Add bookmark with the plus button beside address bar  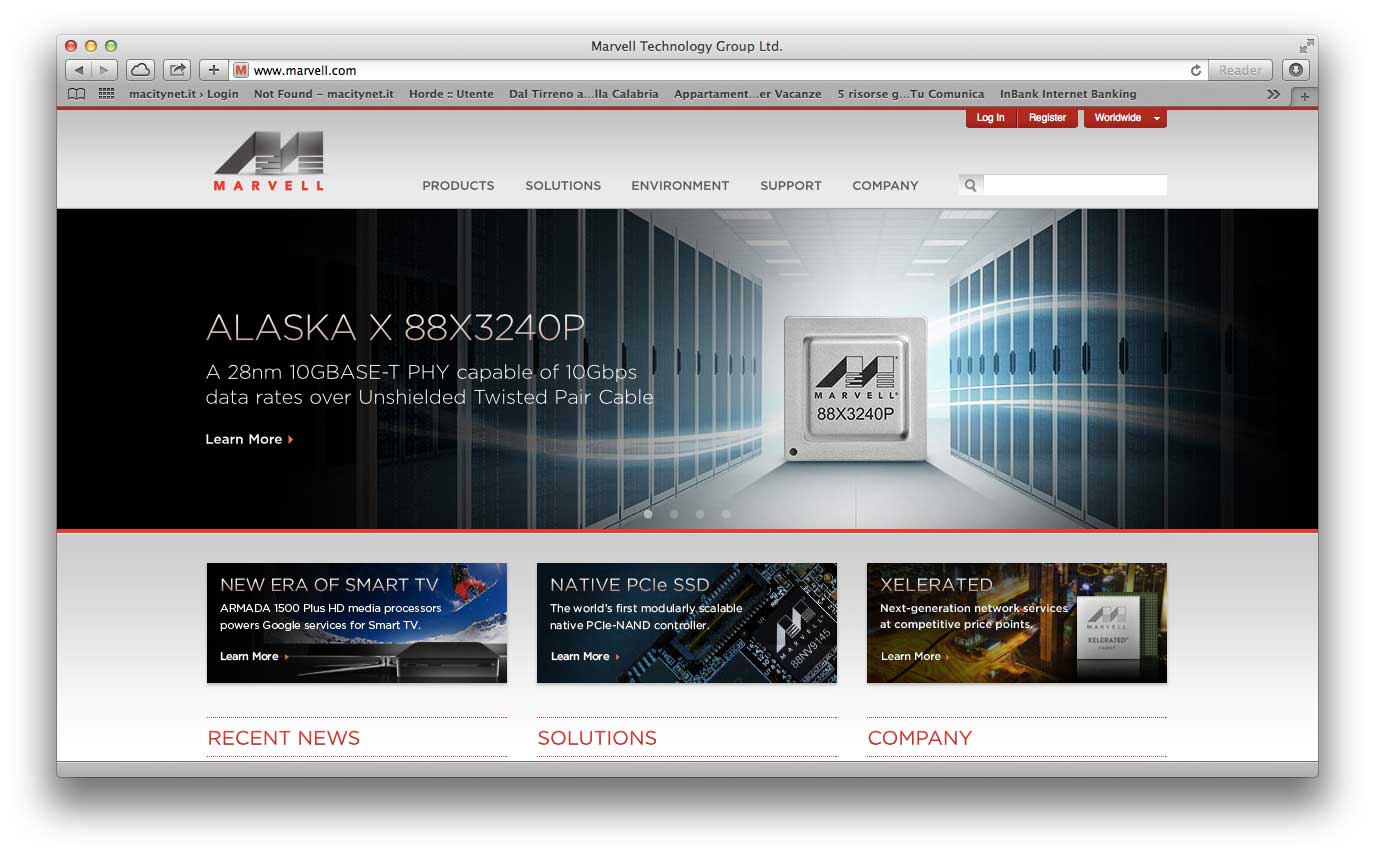(213, 70)
